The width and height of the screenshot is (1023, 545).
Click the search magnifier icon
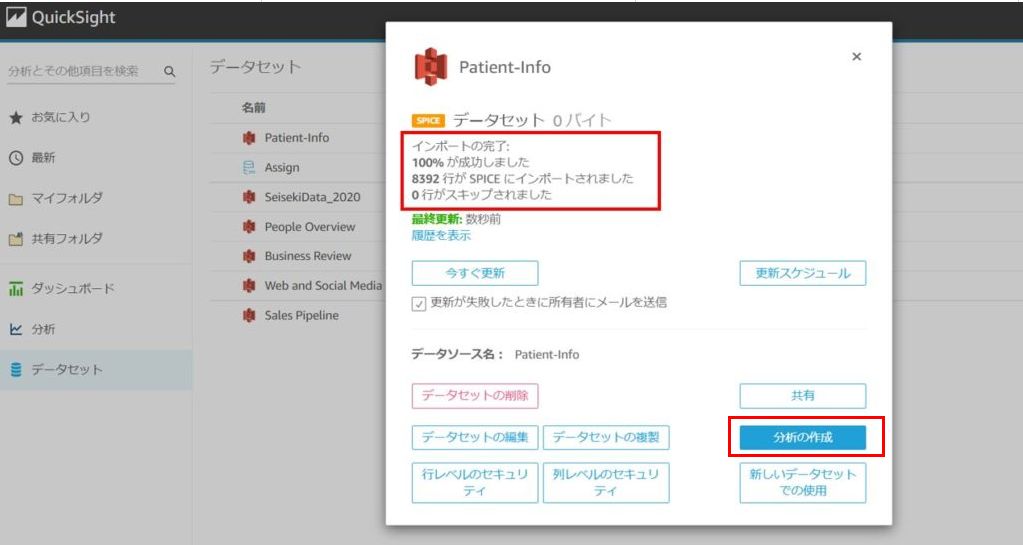click(170, 71)
